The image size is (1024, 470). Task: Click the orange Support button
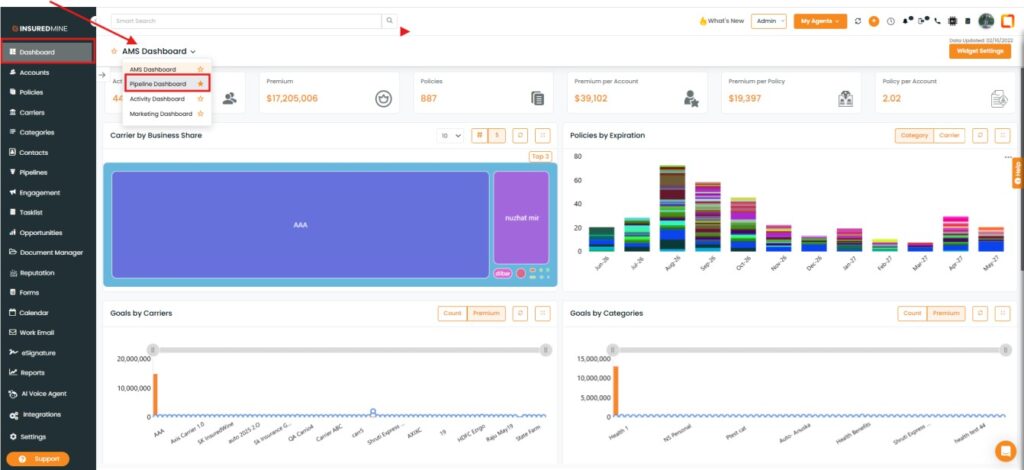click(38, 459)
